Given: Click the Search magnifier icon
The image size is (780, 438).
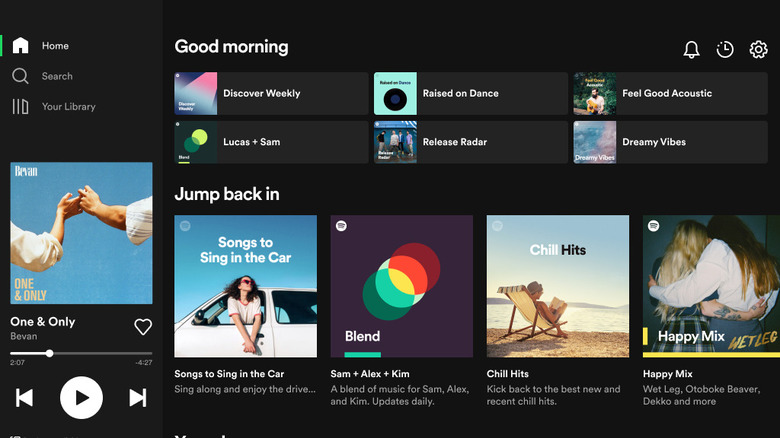Looking at the screenshot, I should 20,76.
